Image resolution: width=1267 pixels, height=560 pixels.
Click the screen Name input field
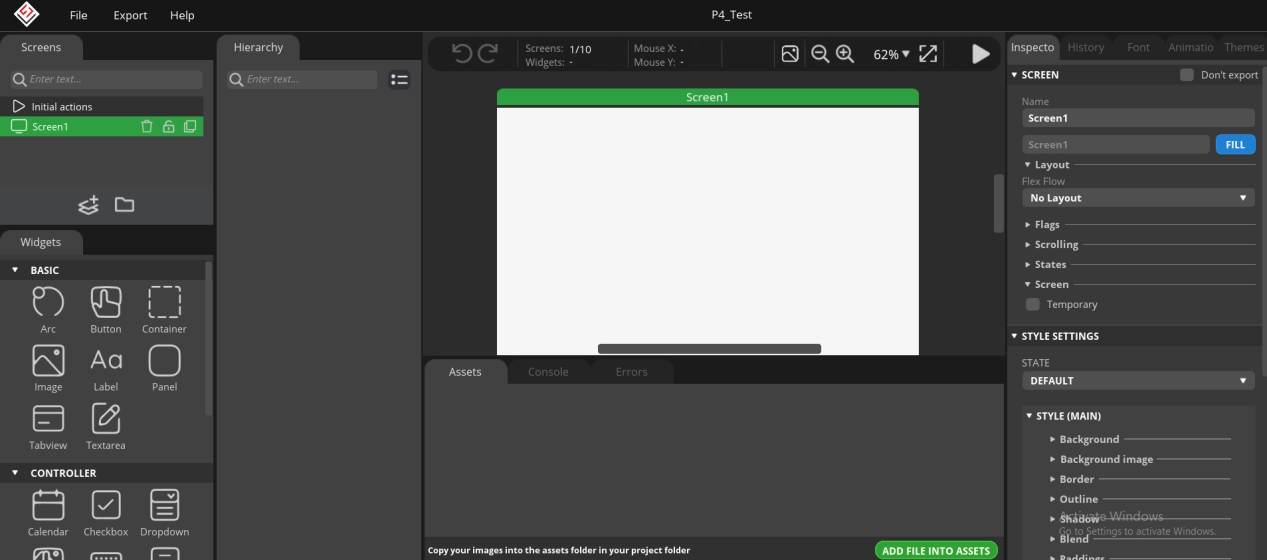(1138, 118)
